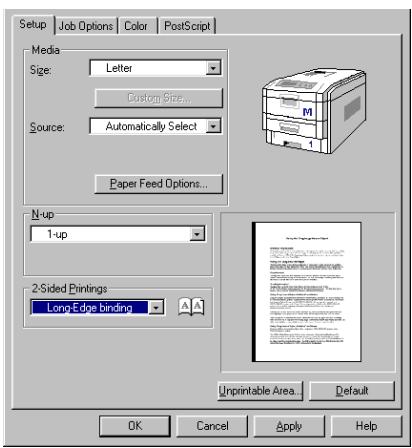The width and height of the screenshot is (412, 448).
Task: Expand the Source dropdown arrow
Action: tap(213, 126)
